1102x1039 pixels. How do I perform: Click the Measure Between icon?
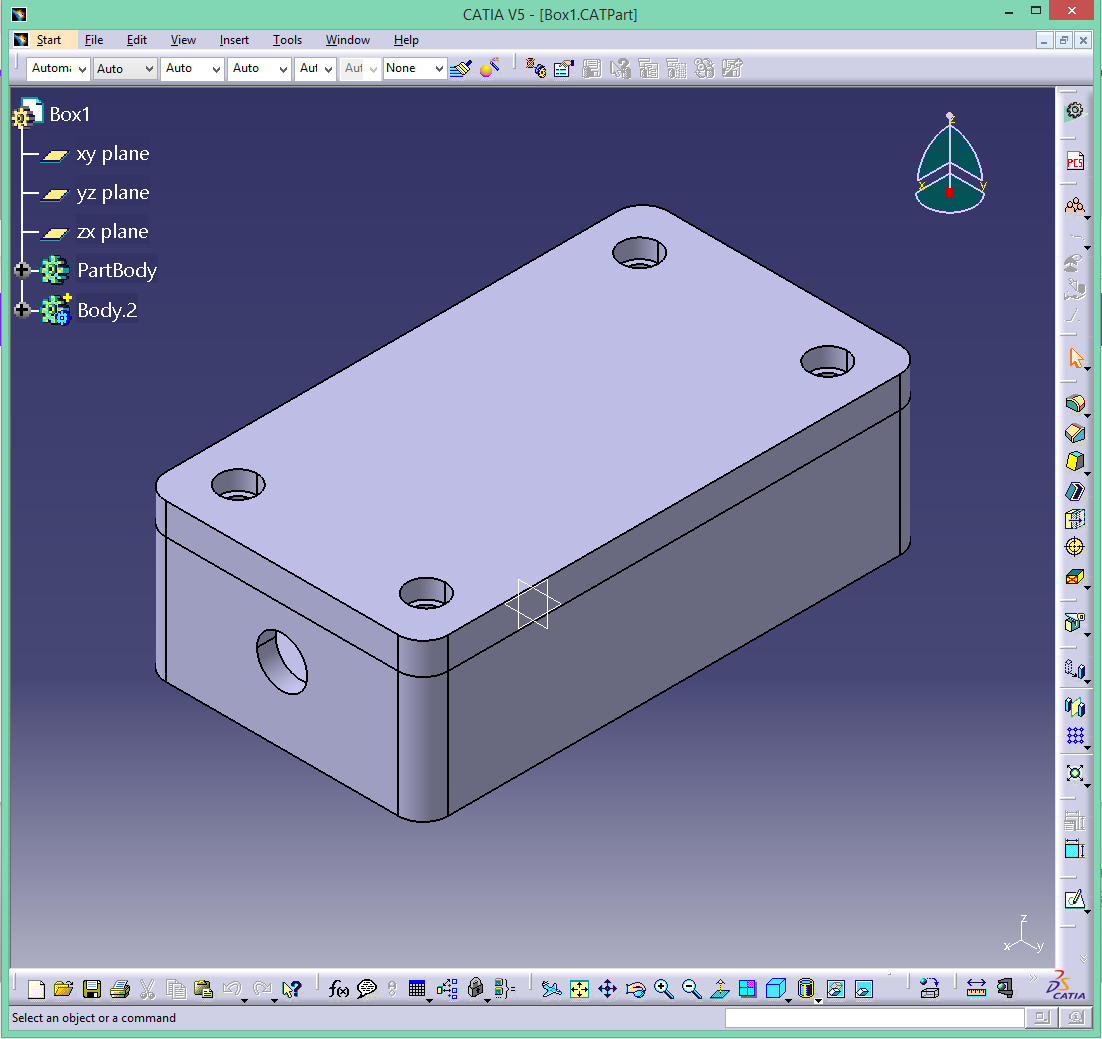click(x=976, y=989)
